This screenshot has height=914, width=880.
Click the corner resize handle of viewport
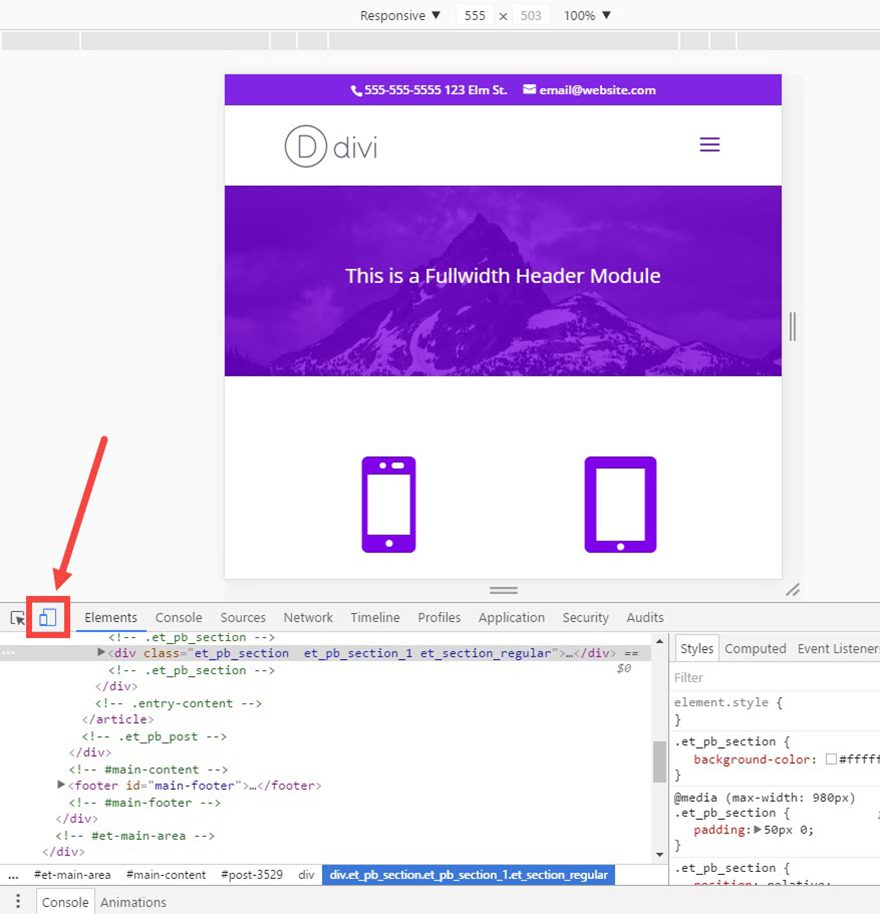tap(793, 590)
